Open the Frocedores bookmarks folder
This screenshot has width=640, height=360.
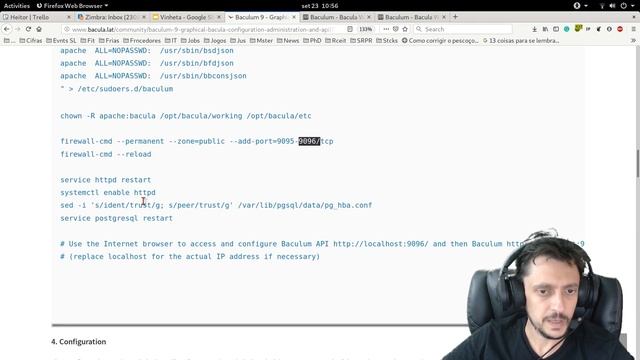coord(142,41)
